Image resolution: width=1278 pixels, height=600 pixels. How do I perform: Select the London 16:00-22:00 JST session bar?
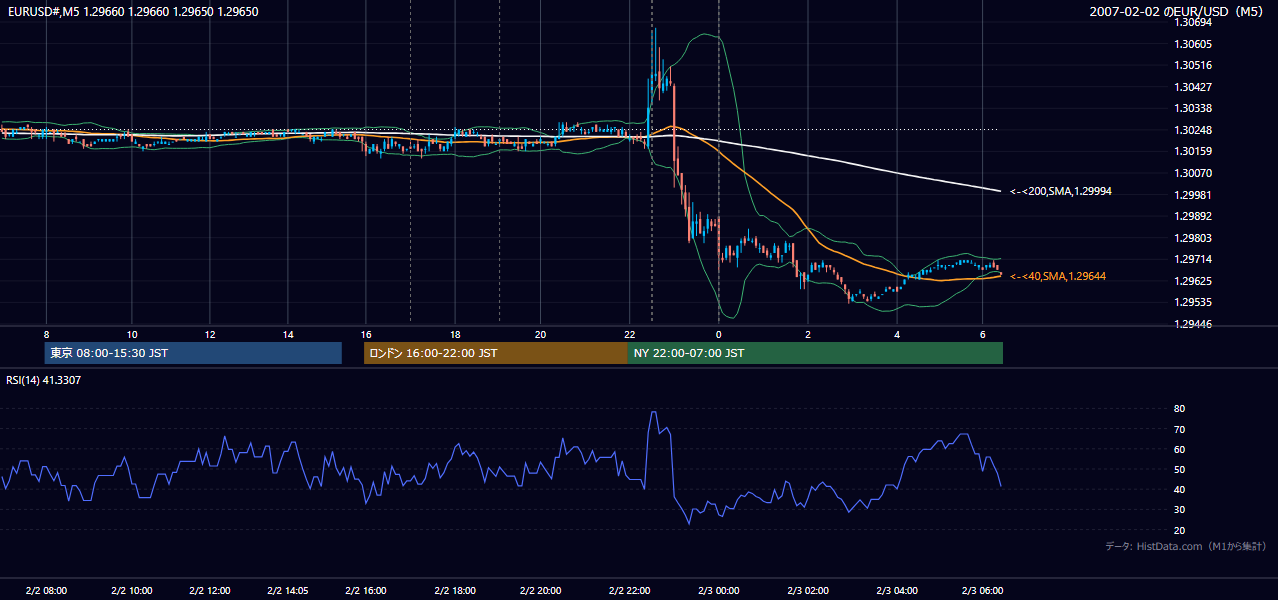pos(495,353)
